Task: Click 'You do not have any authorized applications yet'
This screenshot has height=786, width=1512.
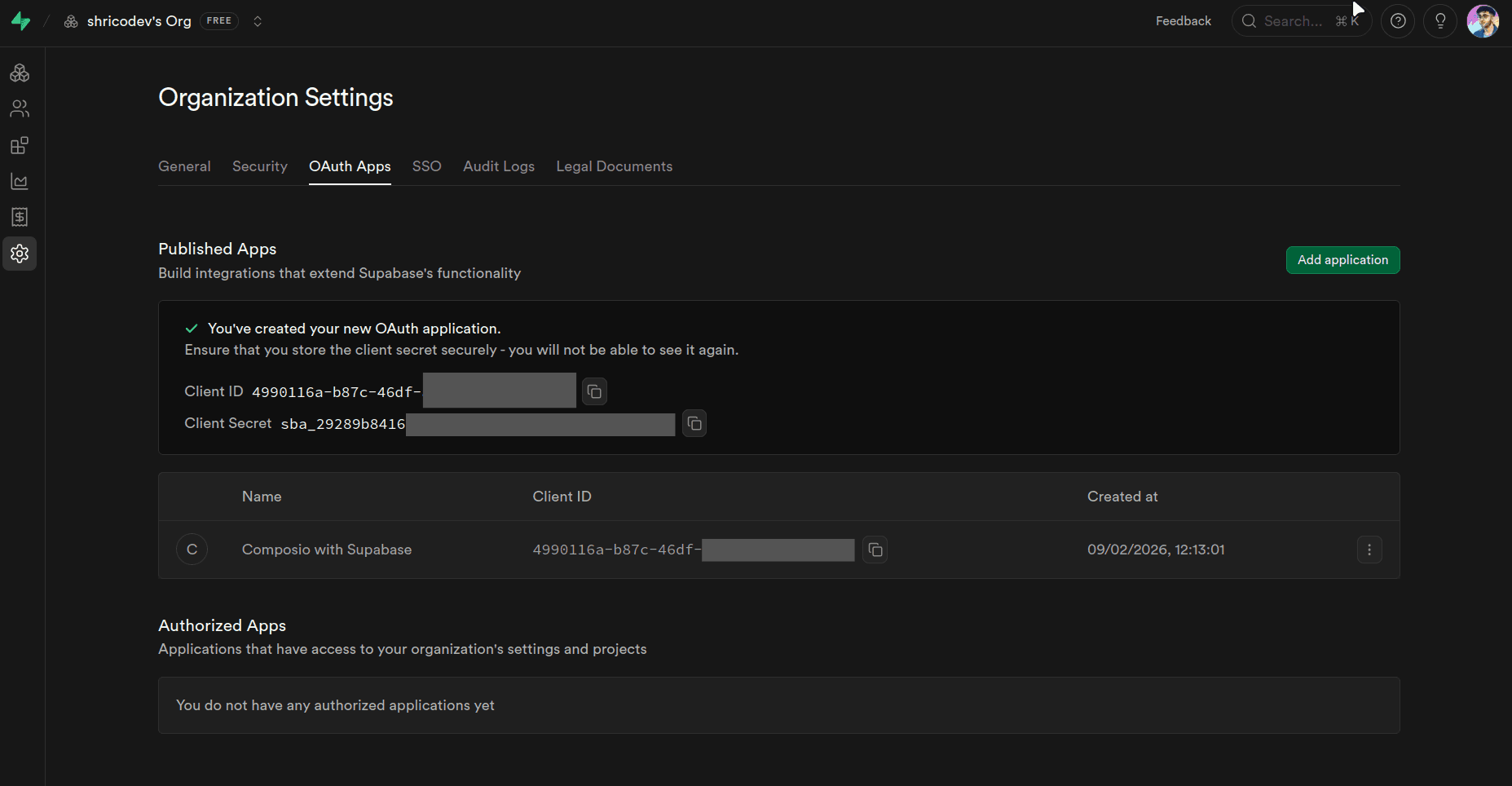Action: (x=335, y=705)
